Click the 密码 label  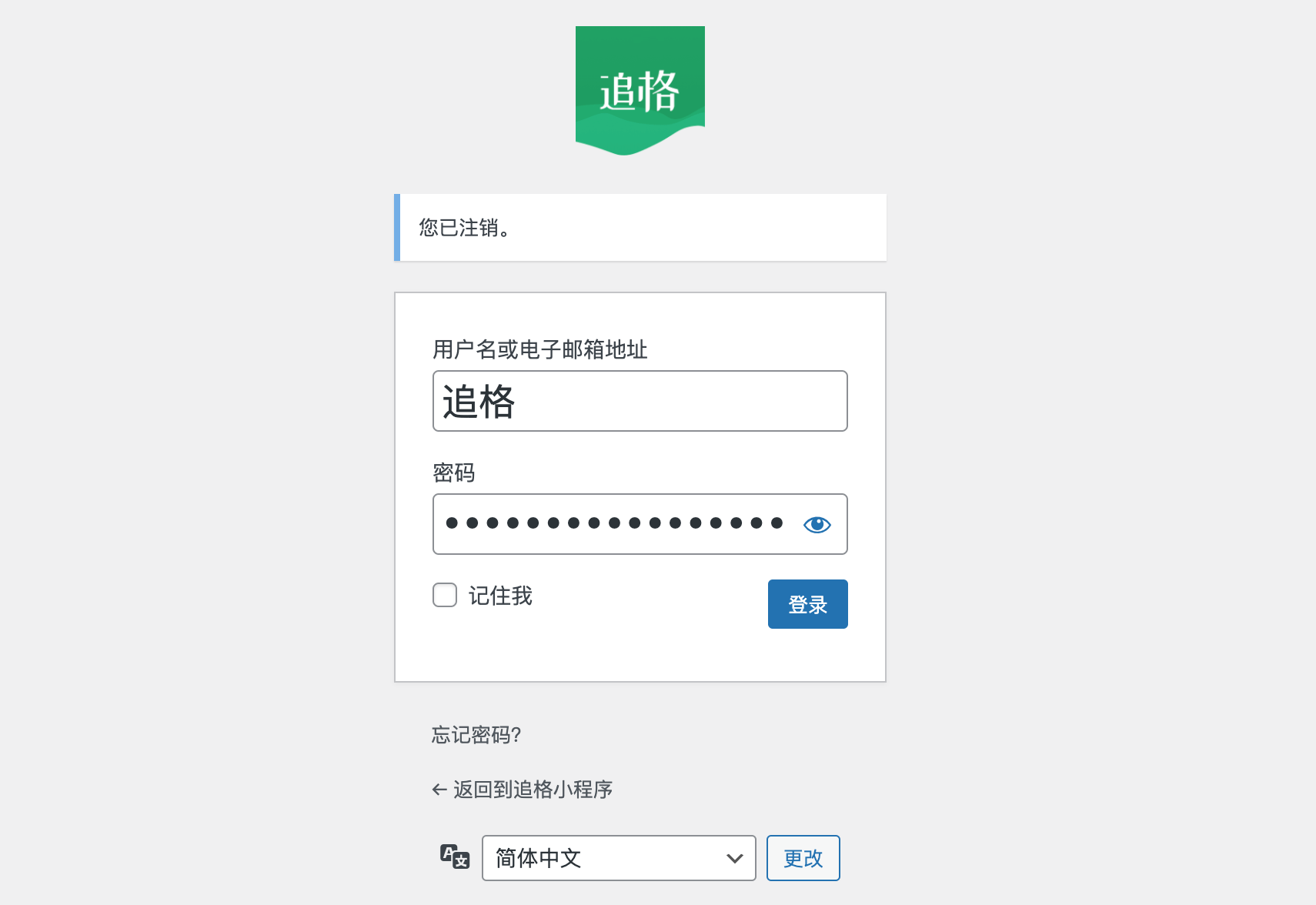pos(454,473)
